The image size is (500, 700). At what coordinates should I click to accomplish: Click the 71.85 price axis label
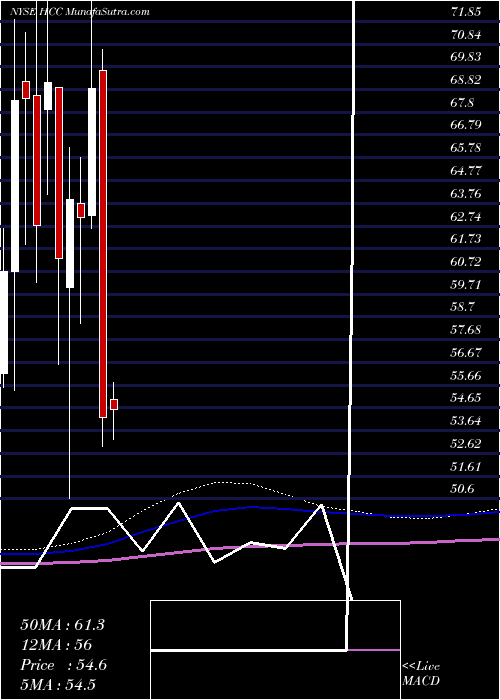[466, 12]
